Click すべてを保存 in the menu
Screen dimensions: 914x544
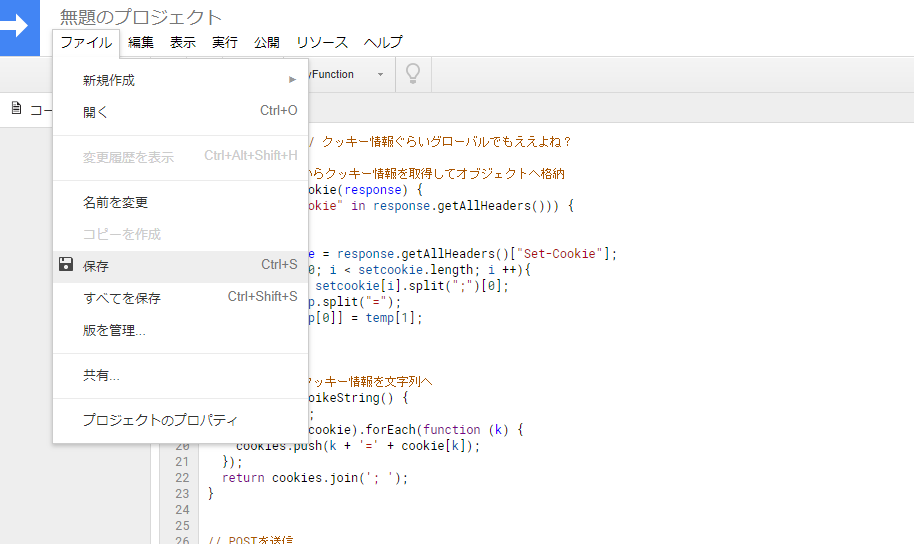click(121, 298)
